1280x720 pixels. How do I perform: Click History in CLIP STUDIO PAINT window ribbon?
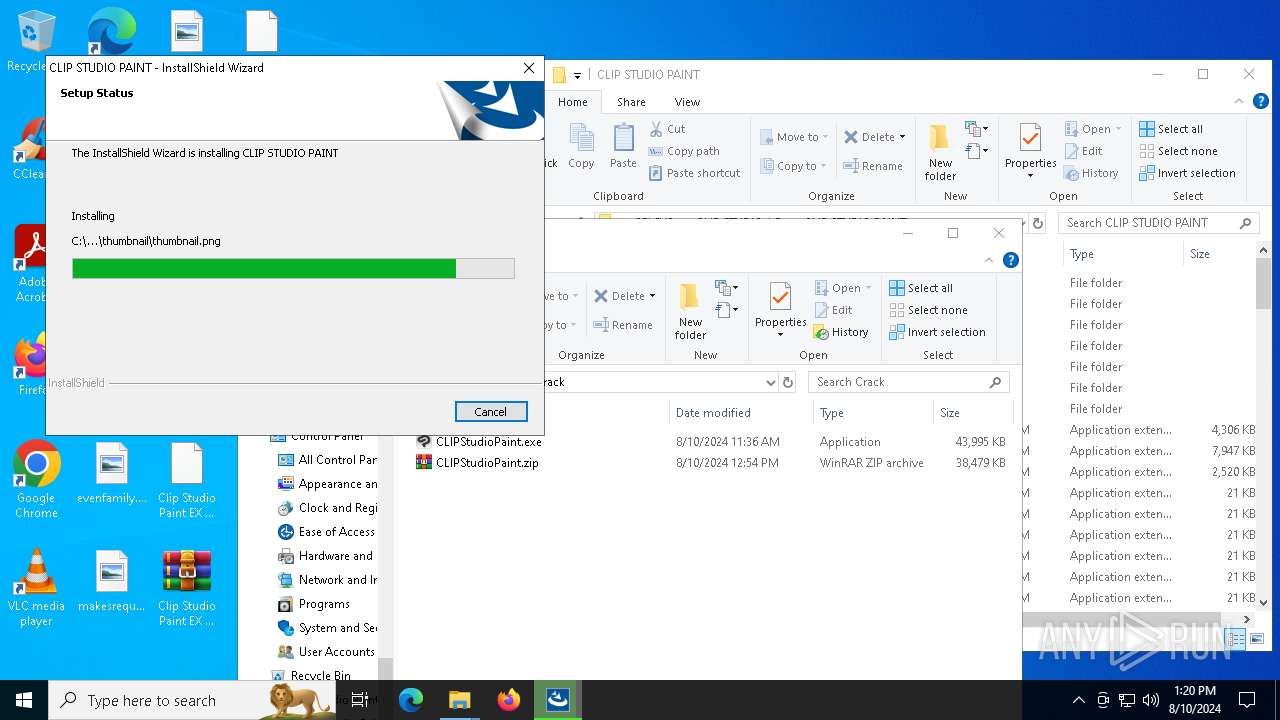click(x=1091, y=173)
